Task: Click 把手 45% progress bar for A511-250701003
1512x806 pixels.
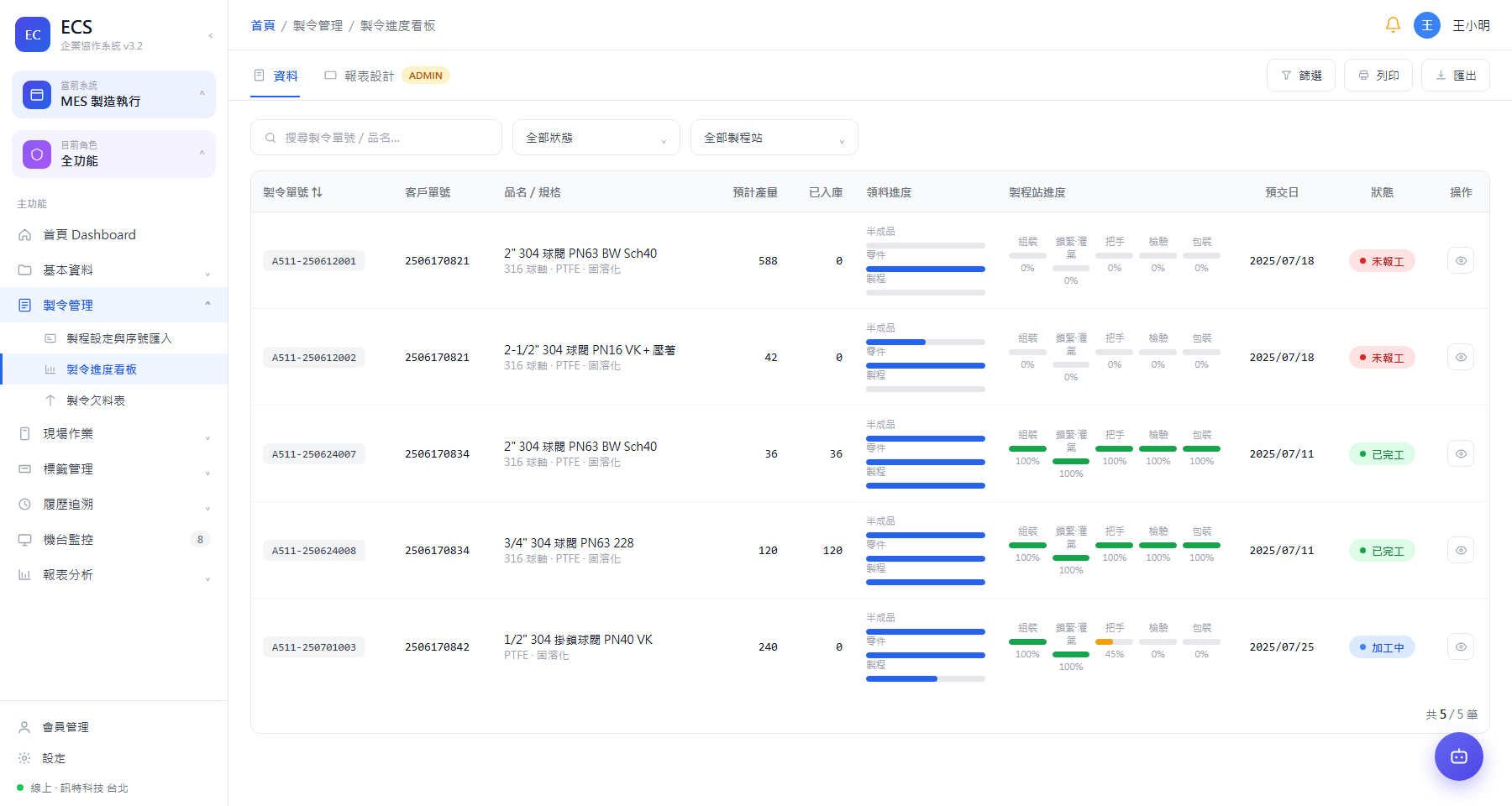Action: (1115, 642)
